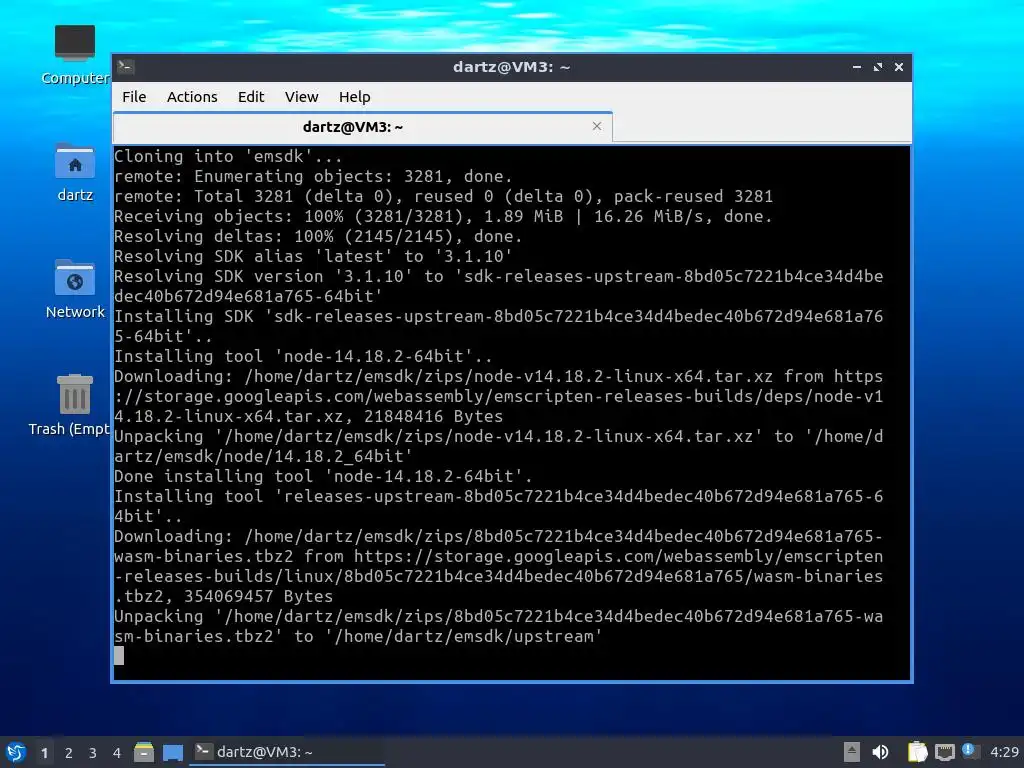Open the View menu
Screen dimensions: 1024x768
301,97
